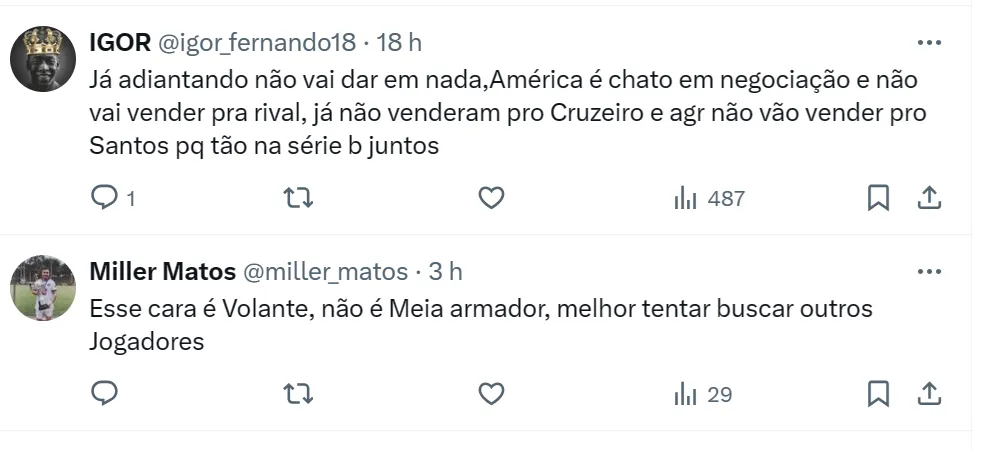Open more options on IGOR's tweet

[x=929, y=43]
